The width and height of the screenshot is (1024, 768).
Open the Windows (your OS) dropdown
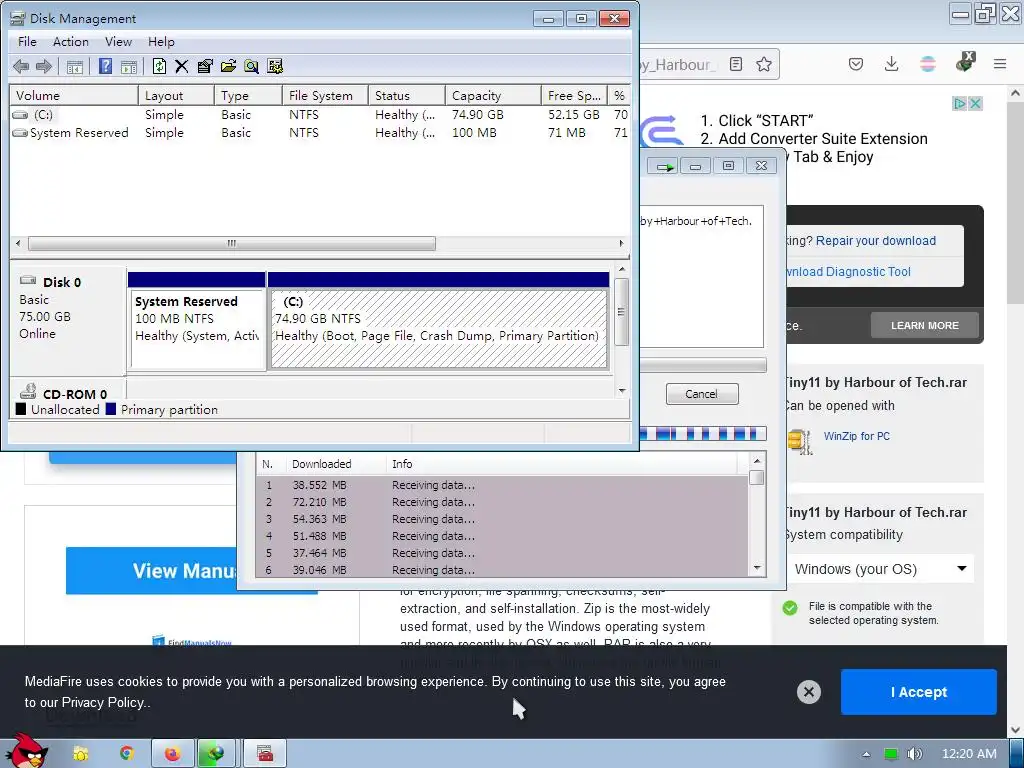(880, 569)
